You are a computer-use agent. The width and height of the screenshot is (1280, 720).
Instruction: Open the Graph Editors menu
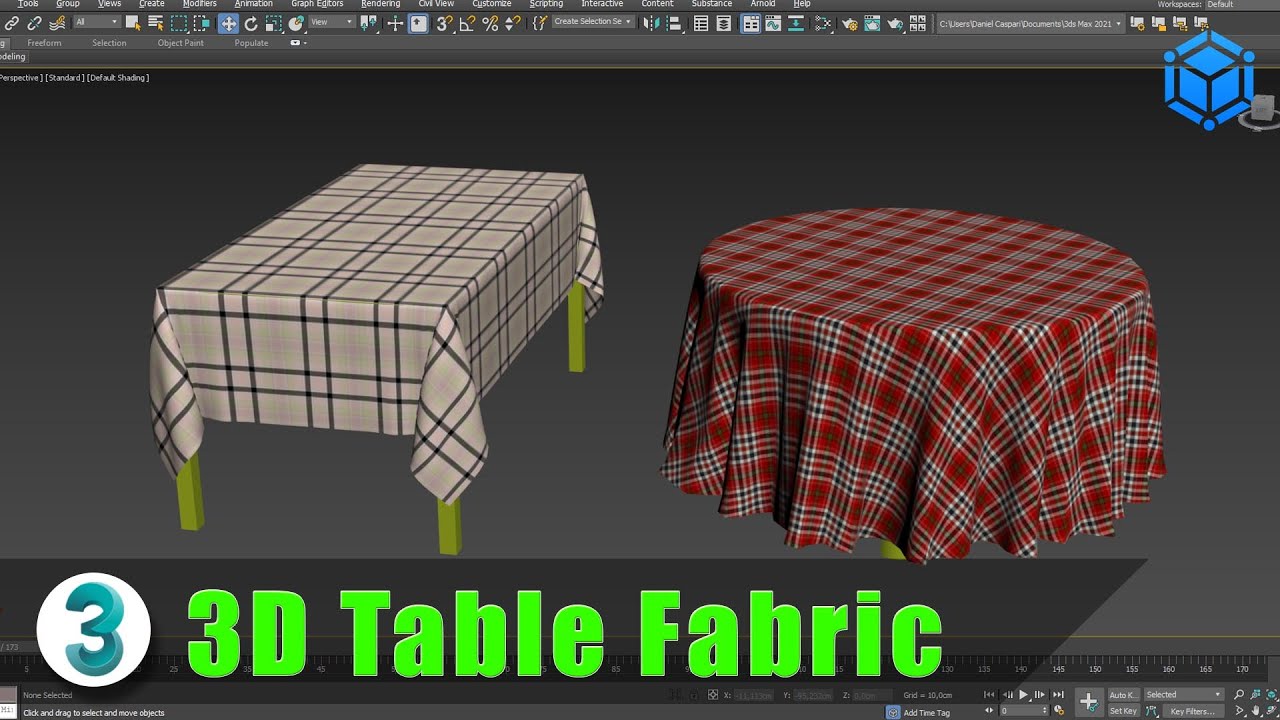pos(317,4)
